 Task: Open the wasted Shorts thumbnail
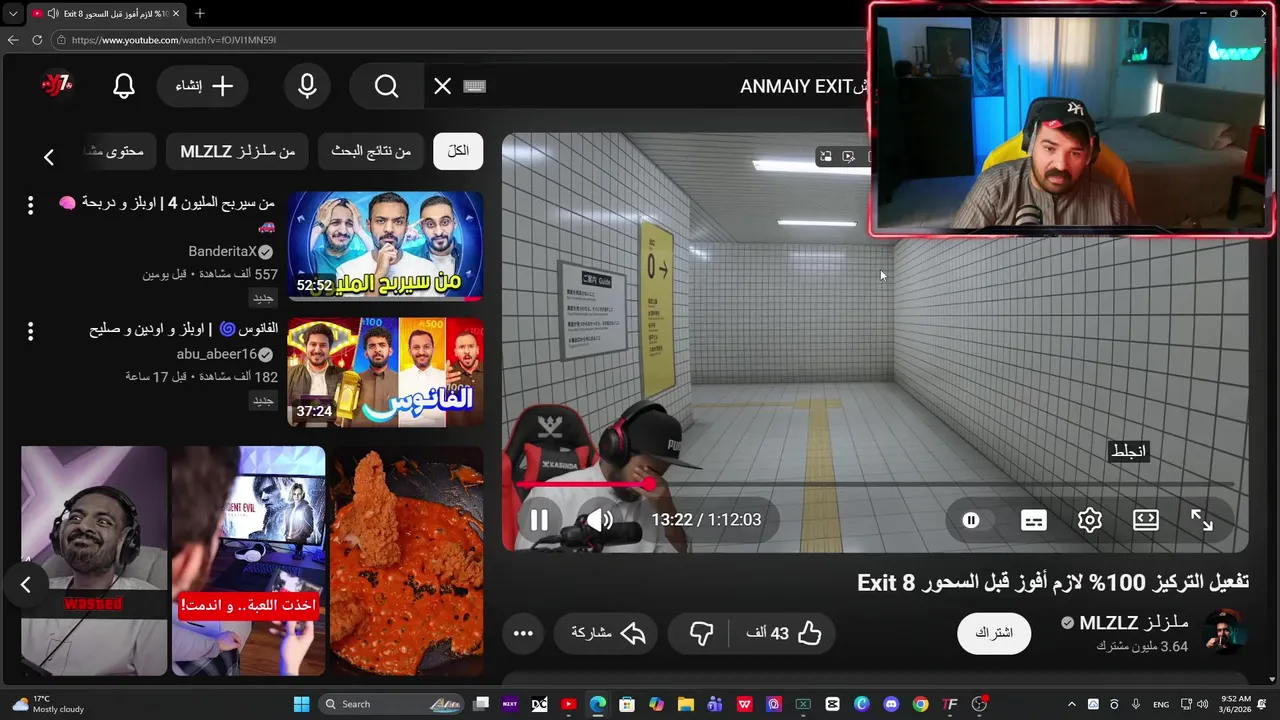[94, 561]
